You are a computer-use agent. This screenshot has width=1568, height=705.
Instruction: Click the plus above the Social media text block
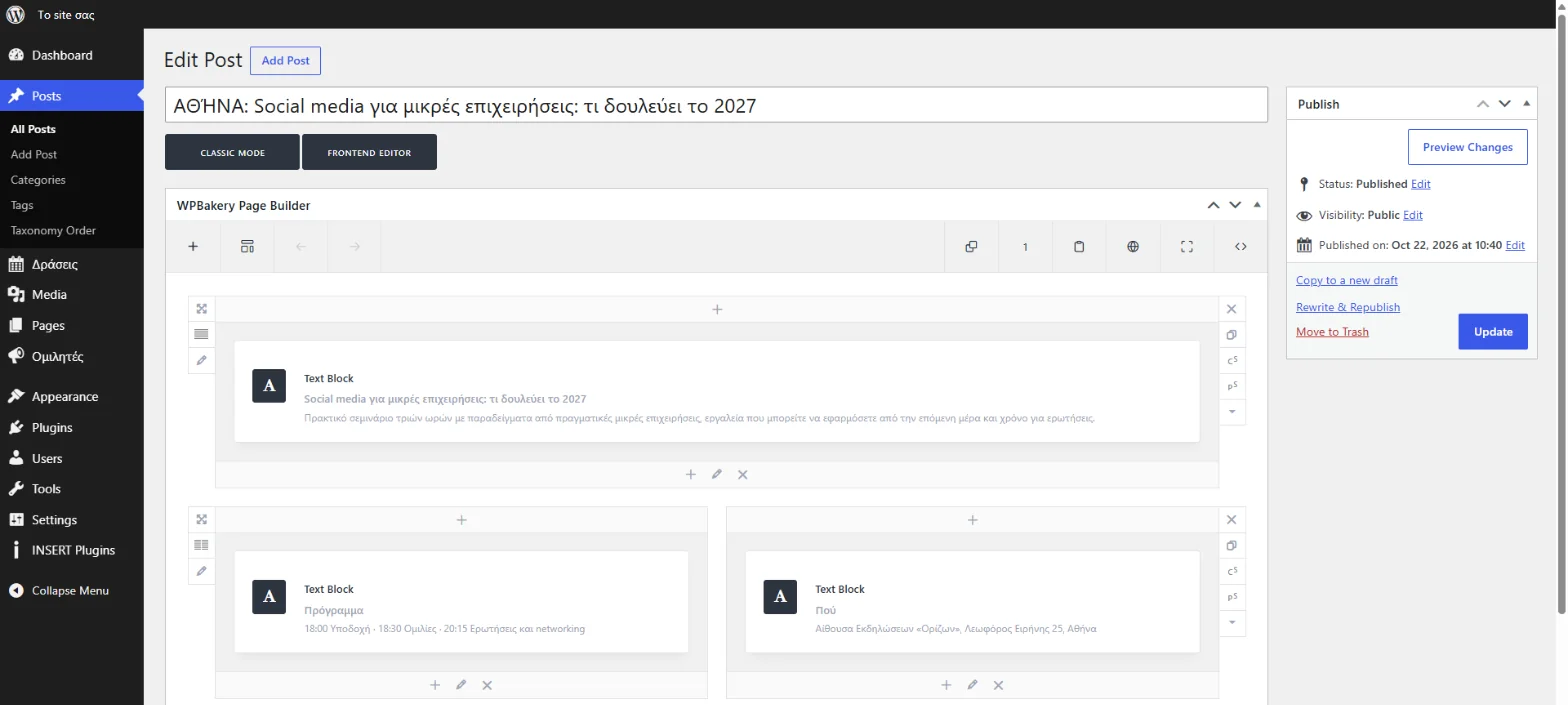click(x=717, y=309)
